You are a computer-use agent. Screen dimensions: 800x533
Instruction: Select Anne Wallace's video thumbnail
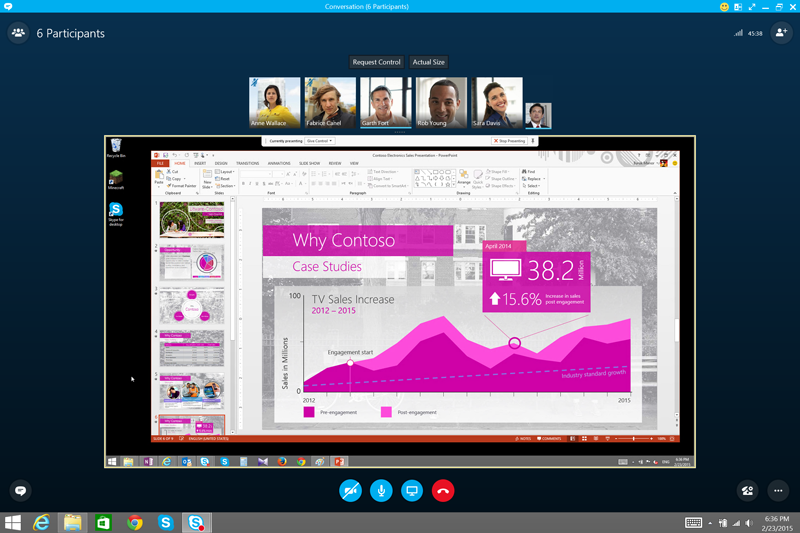(274, 102)
